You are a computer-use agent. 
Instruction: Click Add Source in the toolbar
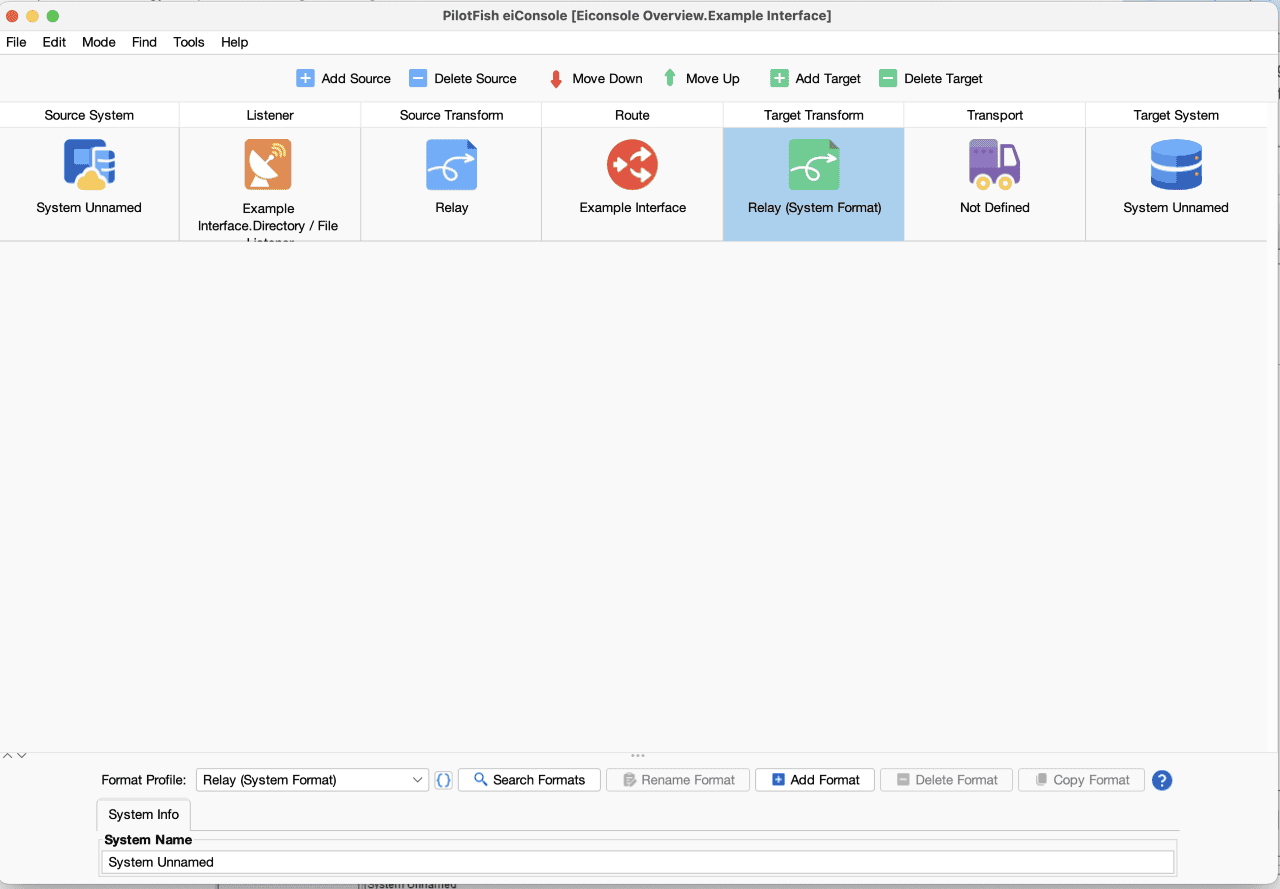pyautogui.click(x=343, y=78)
